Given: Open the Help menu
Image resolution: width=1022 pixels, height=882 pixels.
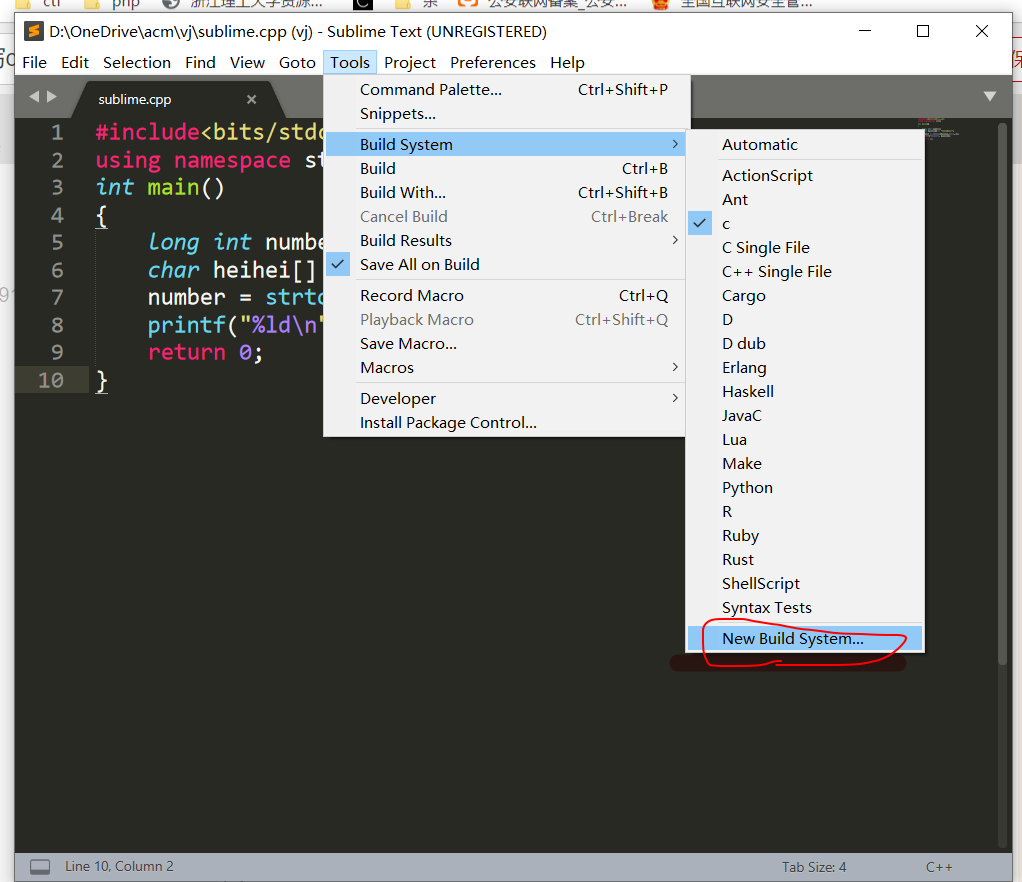Looking at the screenshot, I should 567,63.
